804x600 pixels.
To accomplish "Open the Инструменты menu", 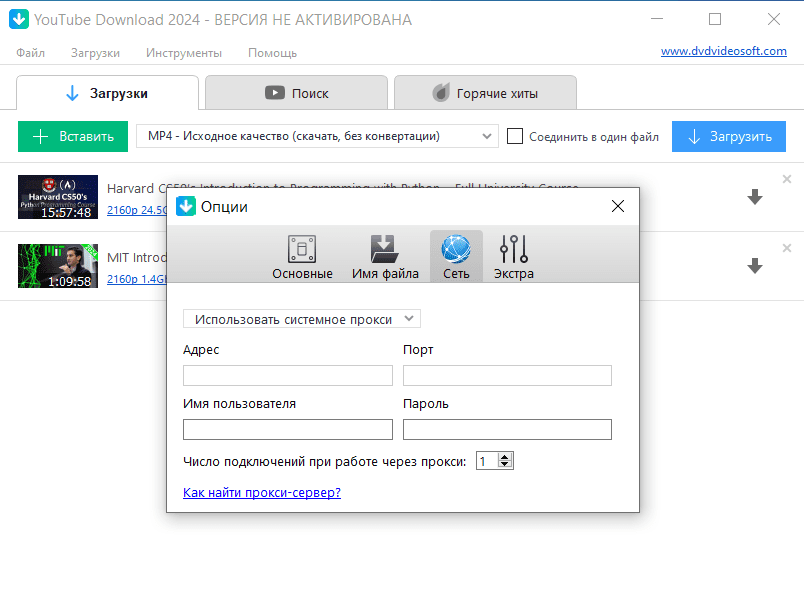I will tap(184, 53).
